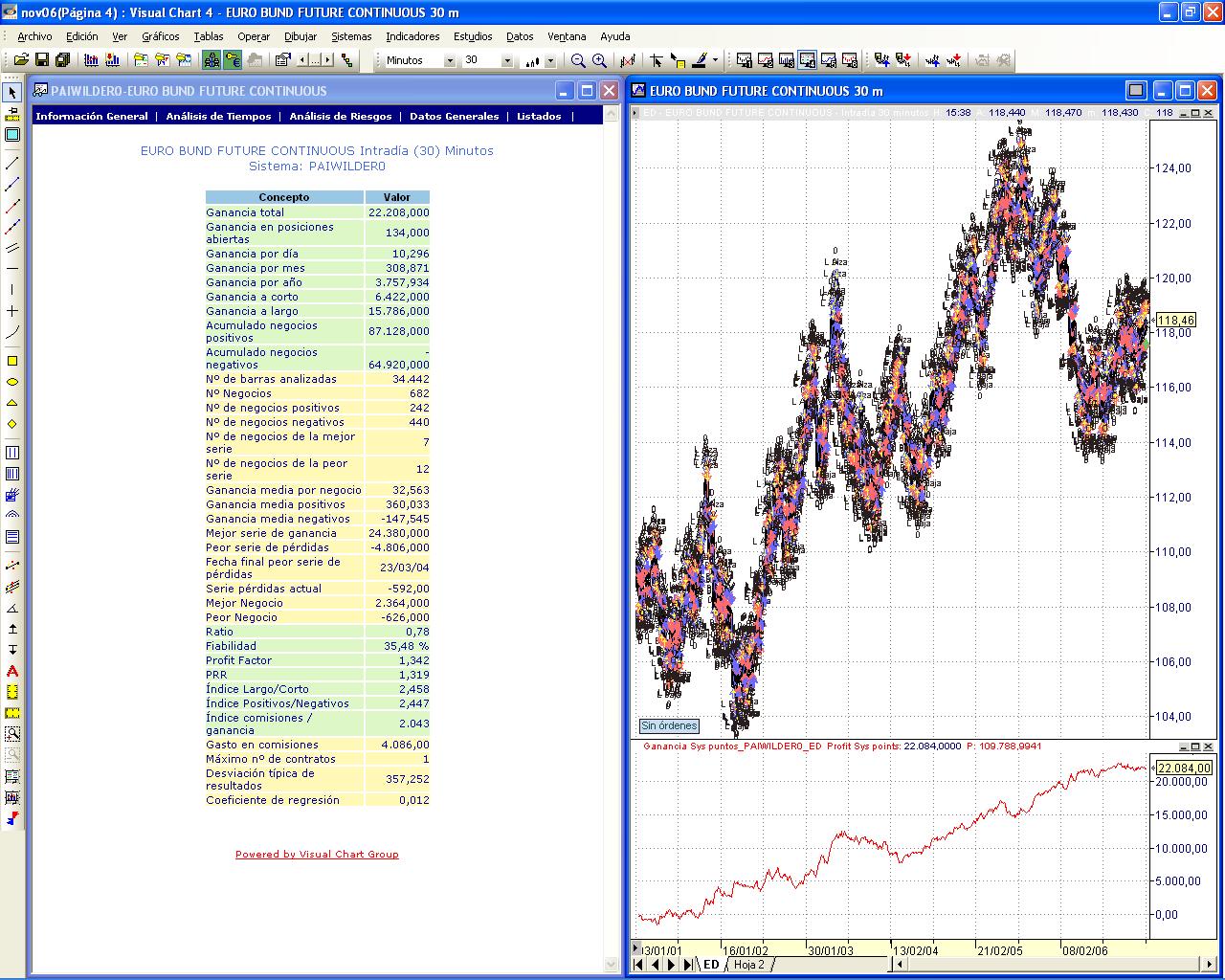Expand the pen color picker arrow
This screenshot has height=980, width=1225.
[715, 60]
